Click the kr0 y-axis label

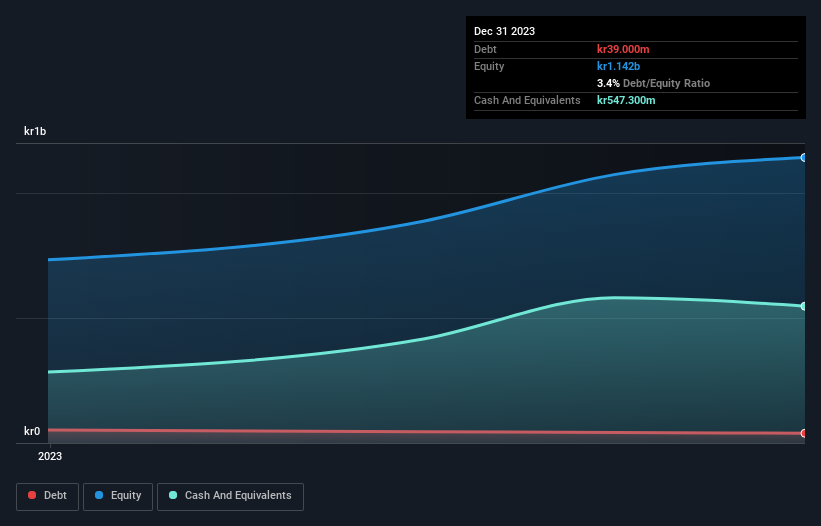[x=32, y=431]
